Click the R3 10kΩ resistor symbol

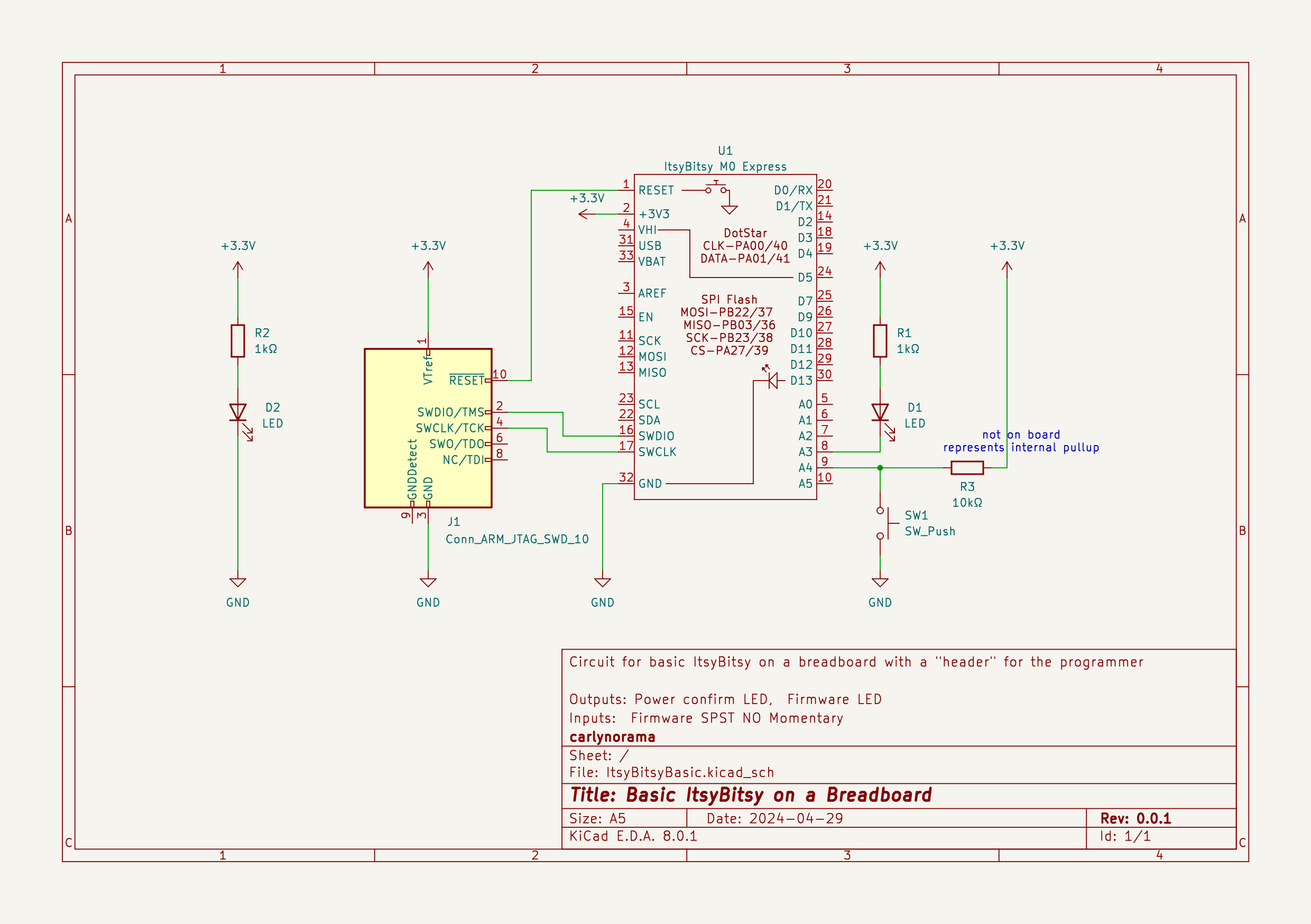click(967, 467)
